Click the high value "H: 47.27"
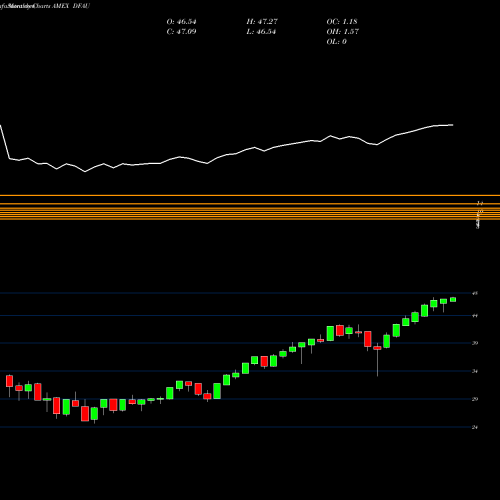Screen dimensions: 500x500 coord(262,22)
